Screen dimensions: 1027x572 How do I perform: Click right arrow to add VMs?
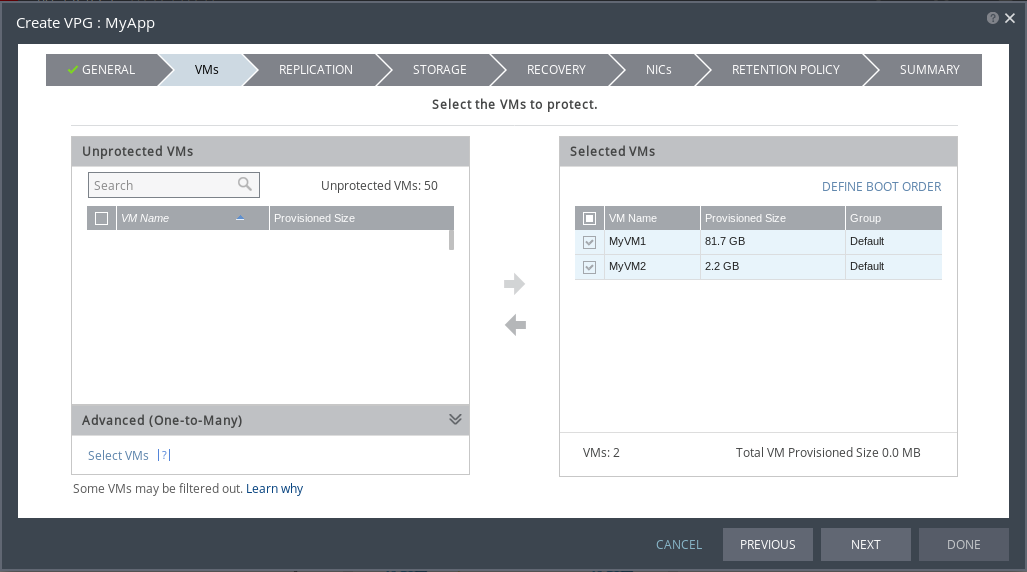point(515,285)
